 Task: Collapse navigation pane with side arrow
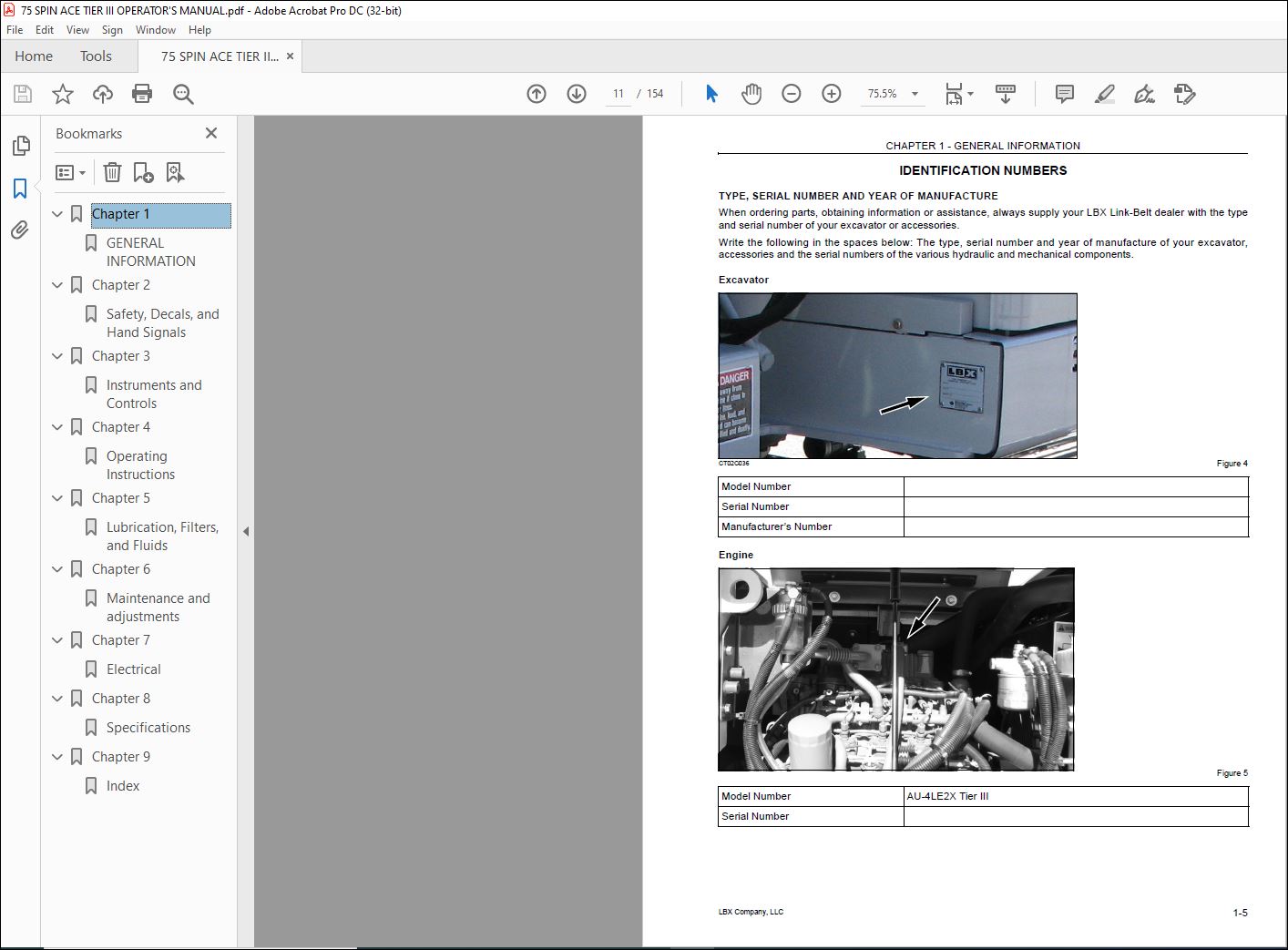[x=245, y=531]
